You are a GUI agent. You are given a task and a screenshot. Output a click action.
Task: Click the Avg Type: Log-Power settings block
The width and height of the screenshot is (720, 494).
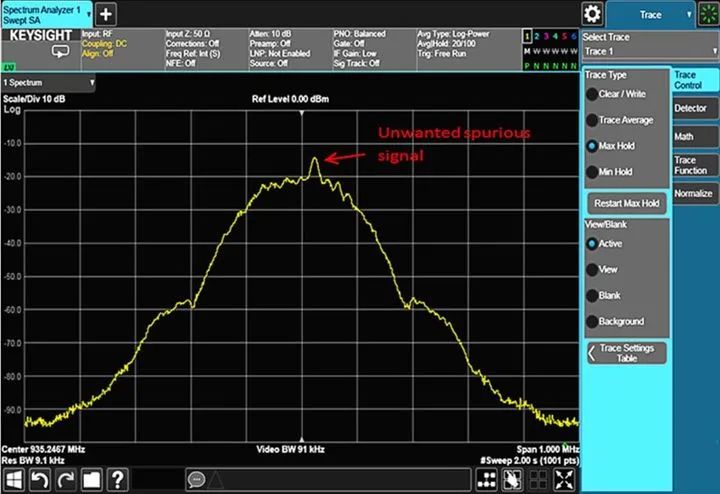pyautogui.click(x=468, y=49)
